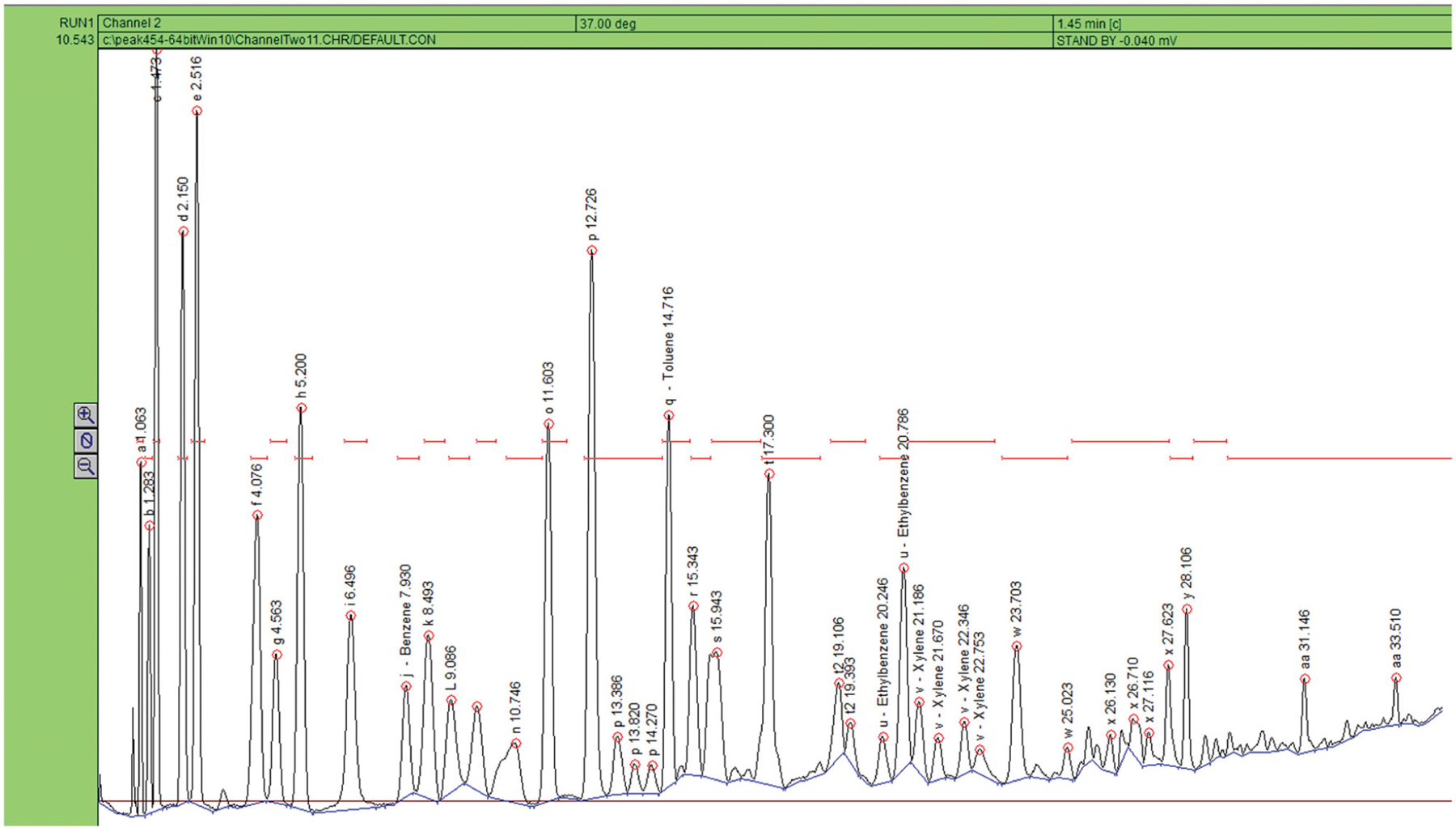Select the Benzene 7.930 peak marker

pyautogui.click(x=406, y=687)
